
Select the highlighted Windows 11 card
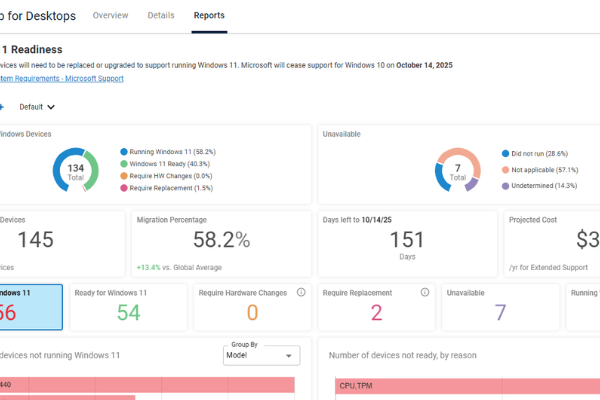(31, 307)
